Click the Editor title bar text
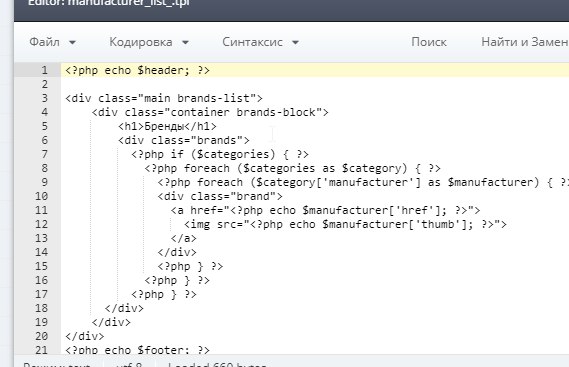 pyautogui.click(x=109, y=4)
